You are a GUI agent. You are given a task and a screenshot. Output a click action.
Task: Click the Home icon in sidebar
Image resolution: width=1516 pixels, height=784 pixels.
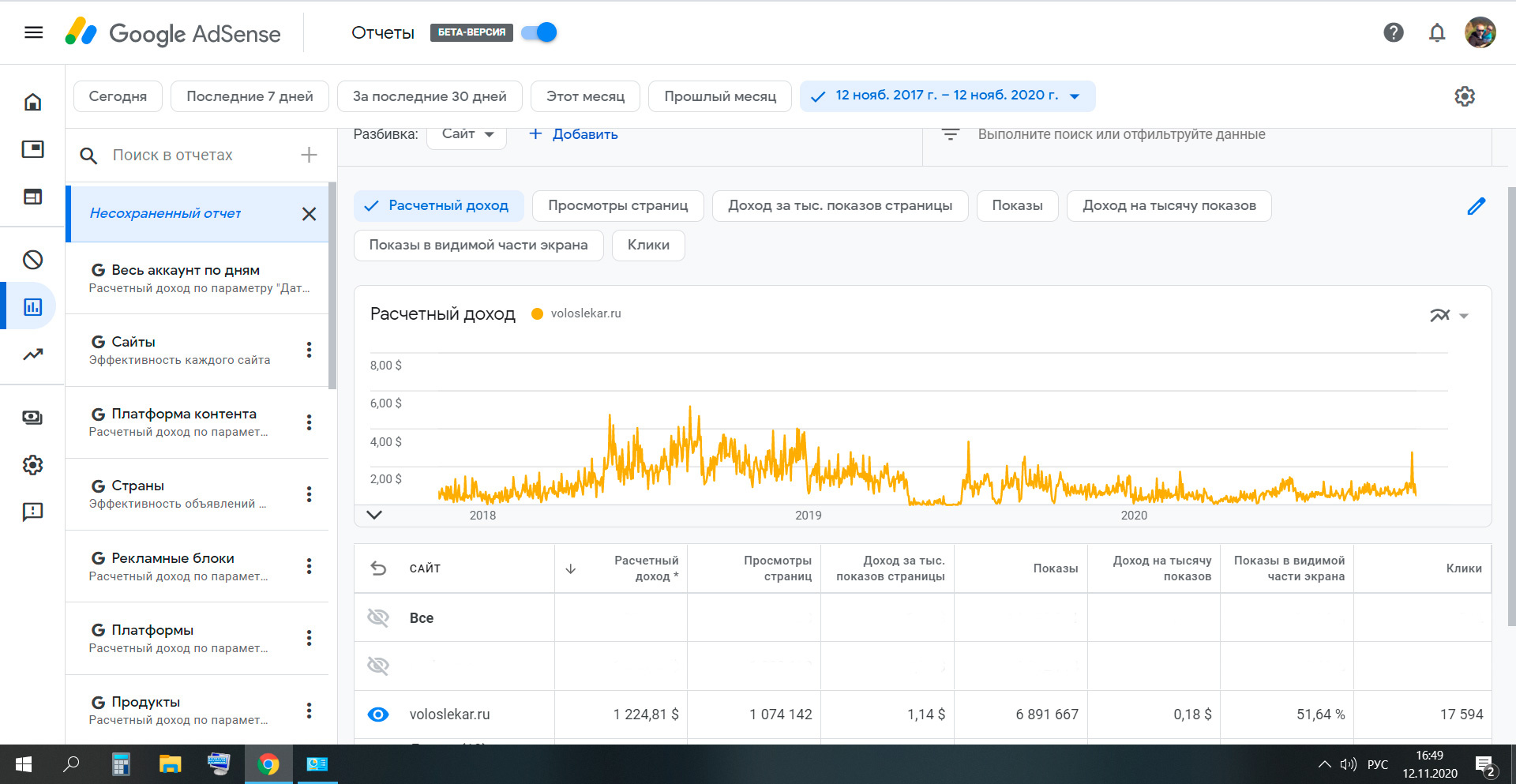[32, 102]
